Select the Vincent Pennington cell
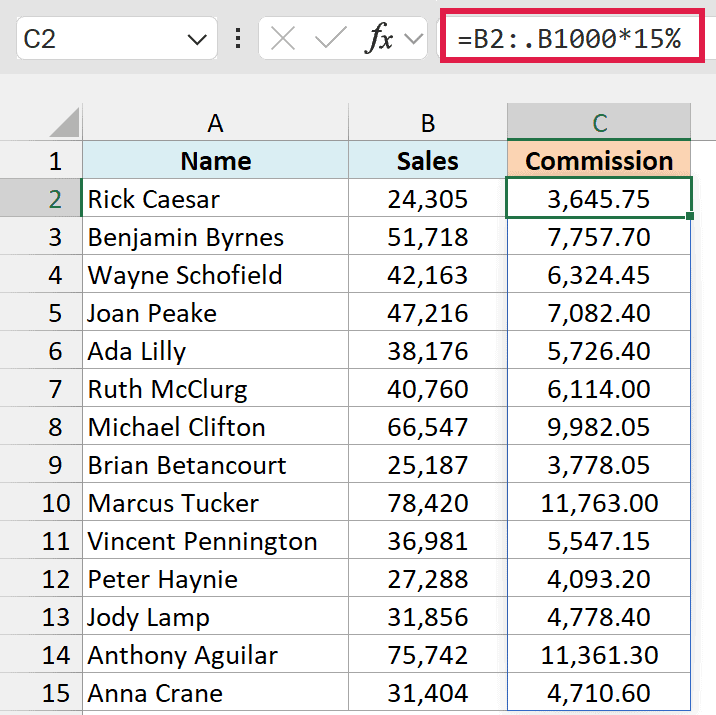This screenshot has height=715, width=716. 216,540
